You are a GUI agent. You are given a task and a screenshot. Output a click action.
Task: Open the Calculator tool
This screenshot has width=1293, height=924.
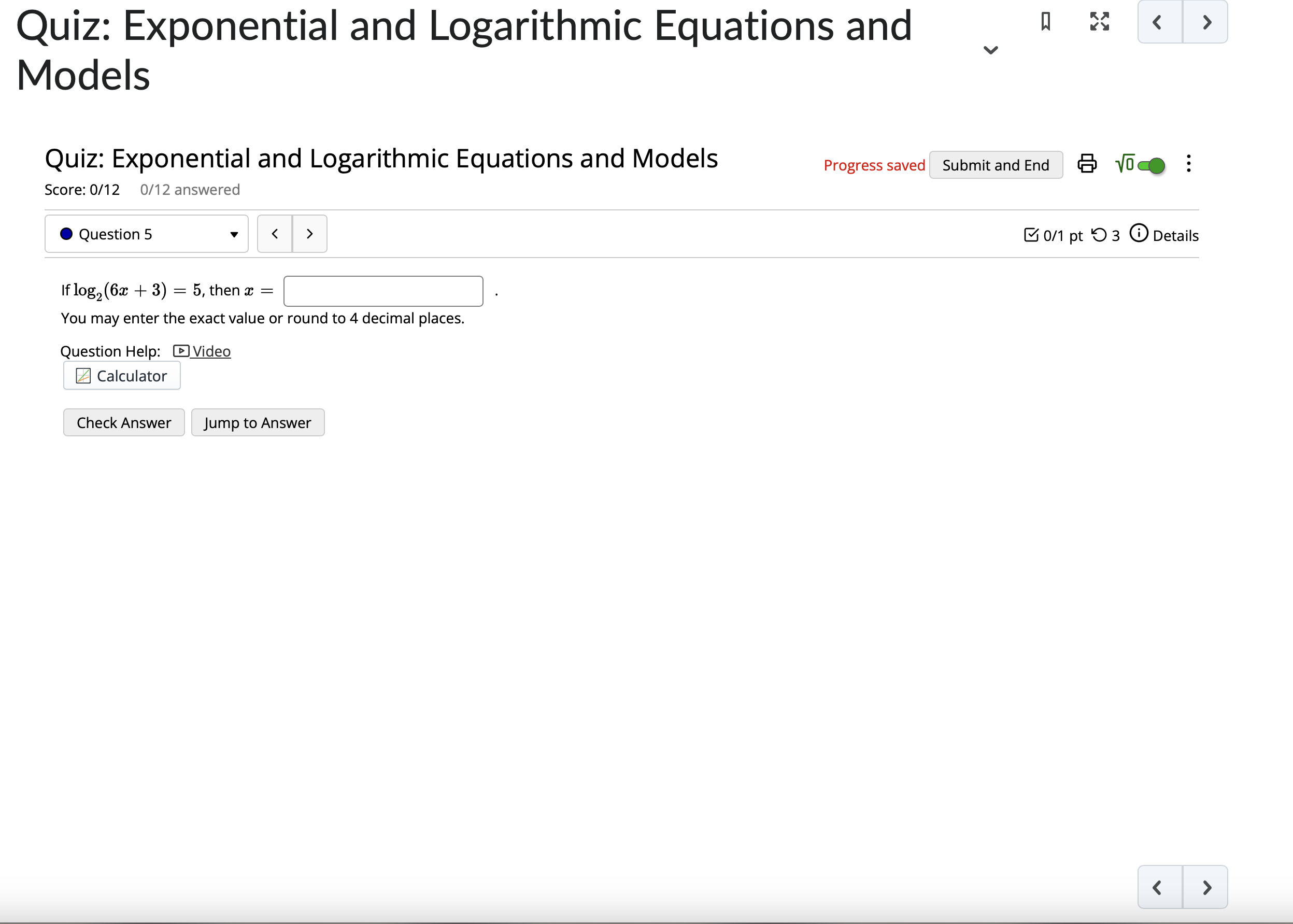[121, 376]
